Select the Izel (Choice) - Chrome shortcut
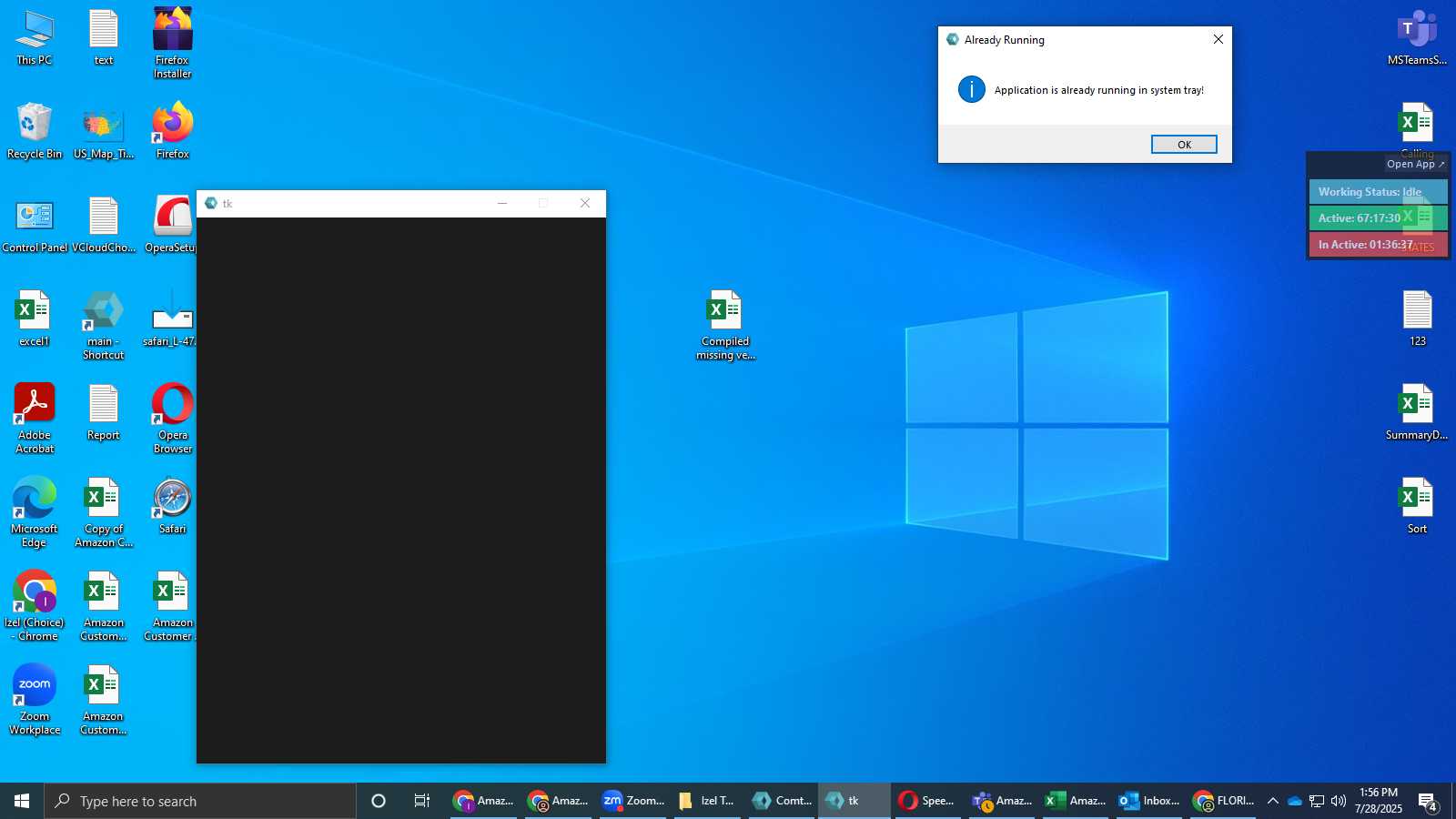 pyautogui.click(x=35, y=607)
